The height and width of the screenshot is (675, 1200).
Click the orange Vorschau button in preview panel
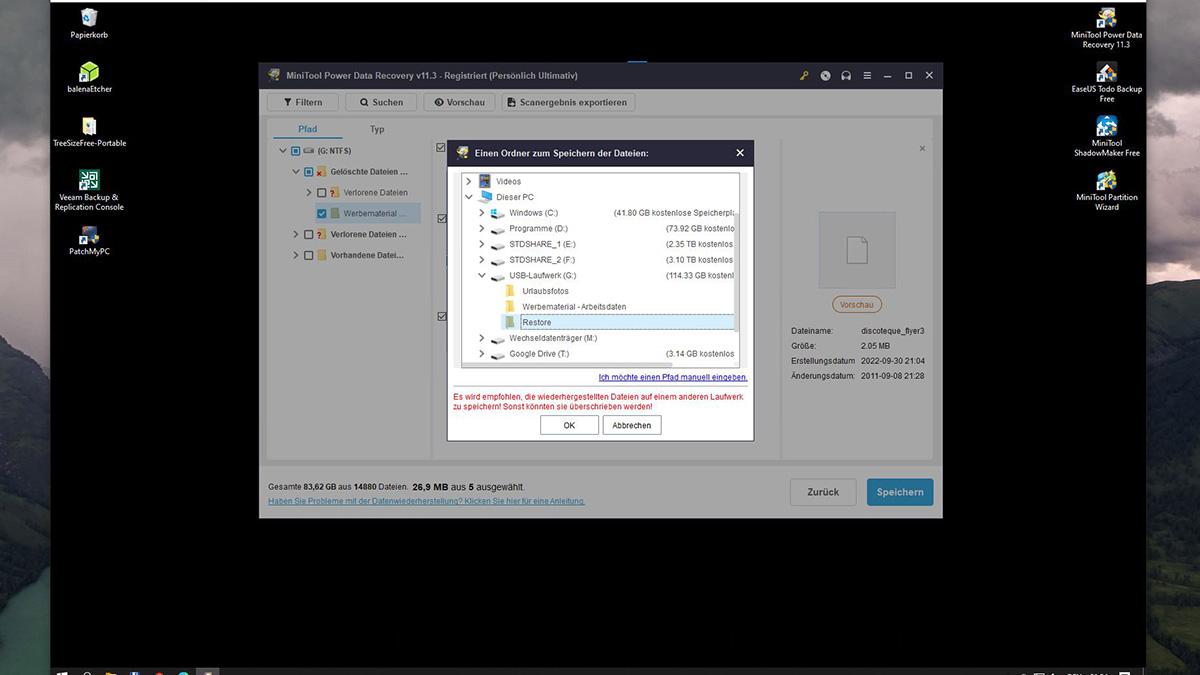857,304
